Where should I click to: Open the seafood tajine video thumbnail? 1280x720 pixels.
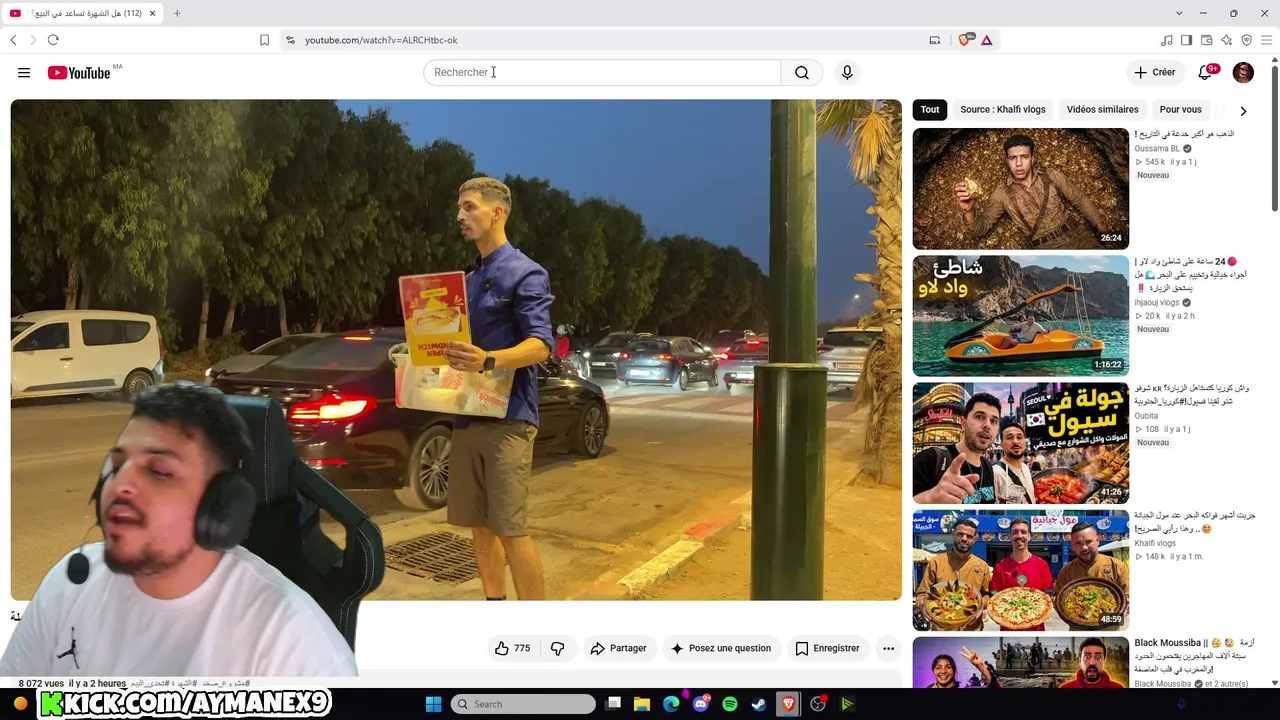point(1020,570)
